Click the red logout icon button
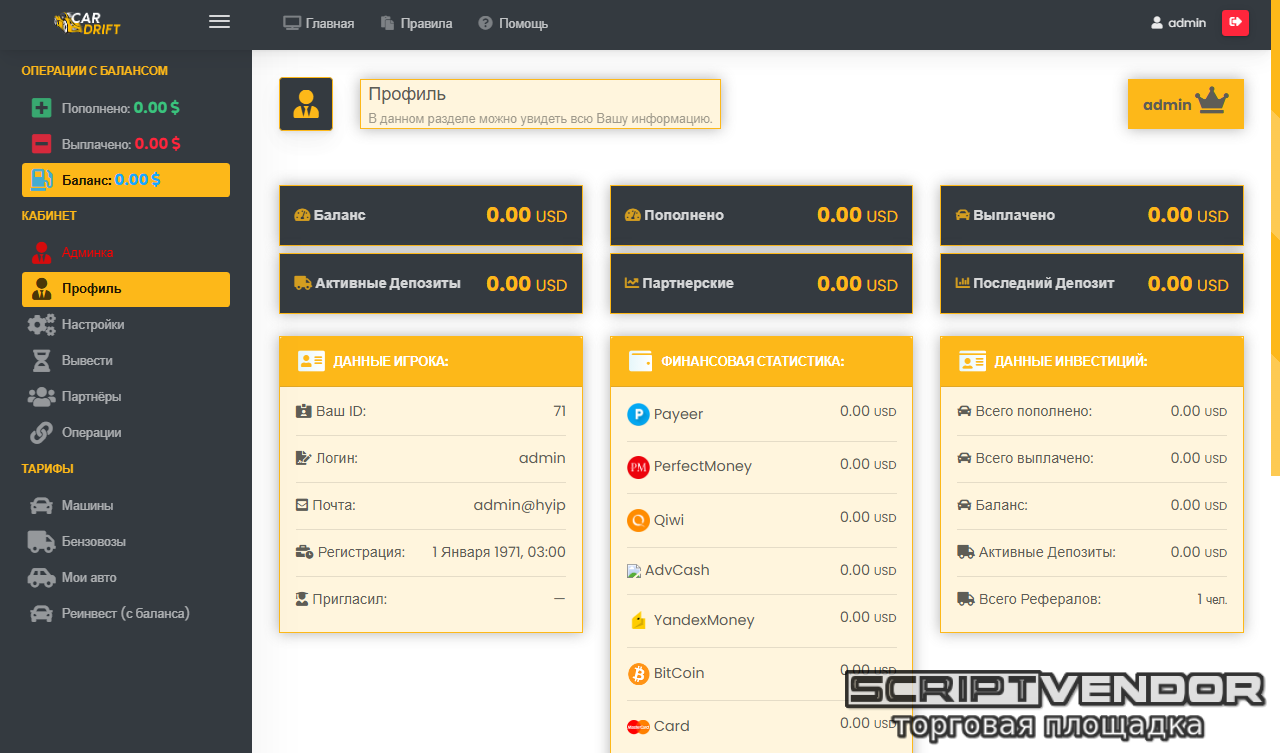 pyautogui.click(x=1236, y=22)
